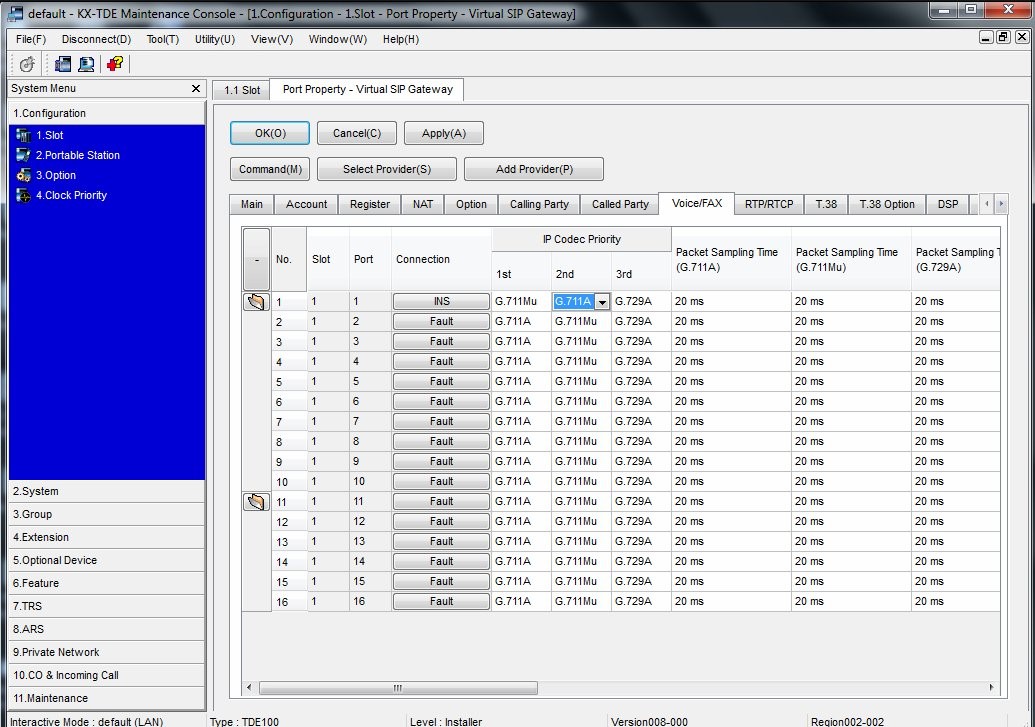Click the INS connection button for port 1

pos(442,302)
